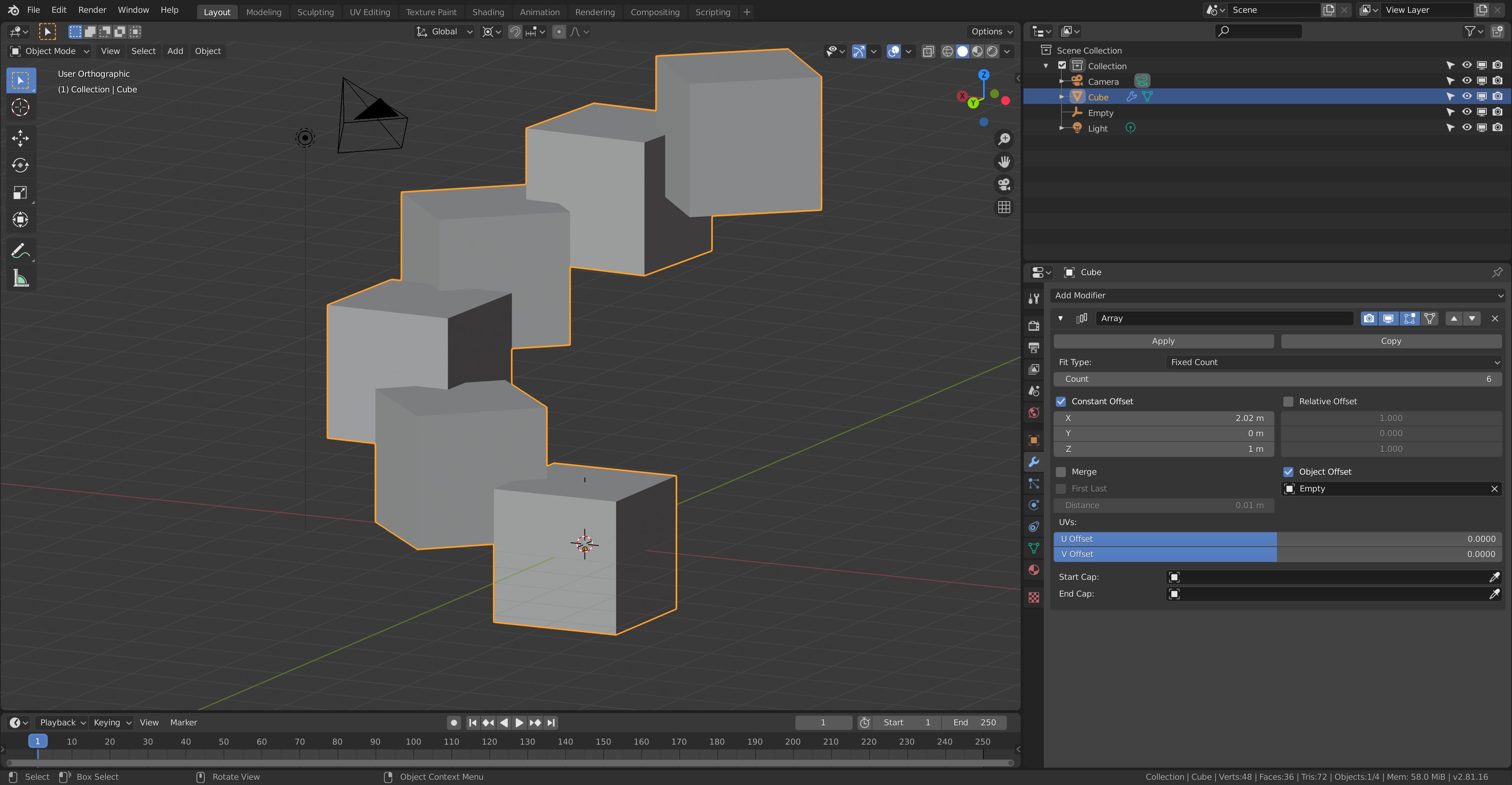This screenshot has height=785, width=1512.
Task: Open the Material properties tab icon
Action: (1033, 569)
